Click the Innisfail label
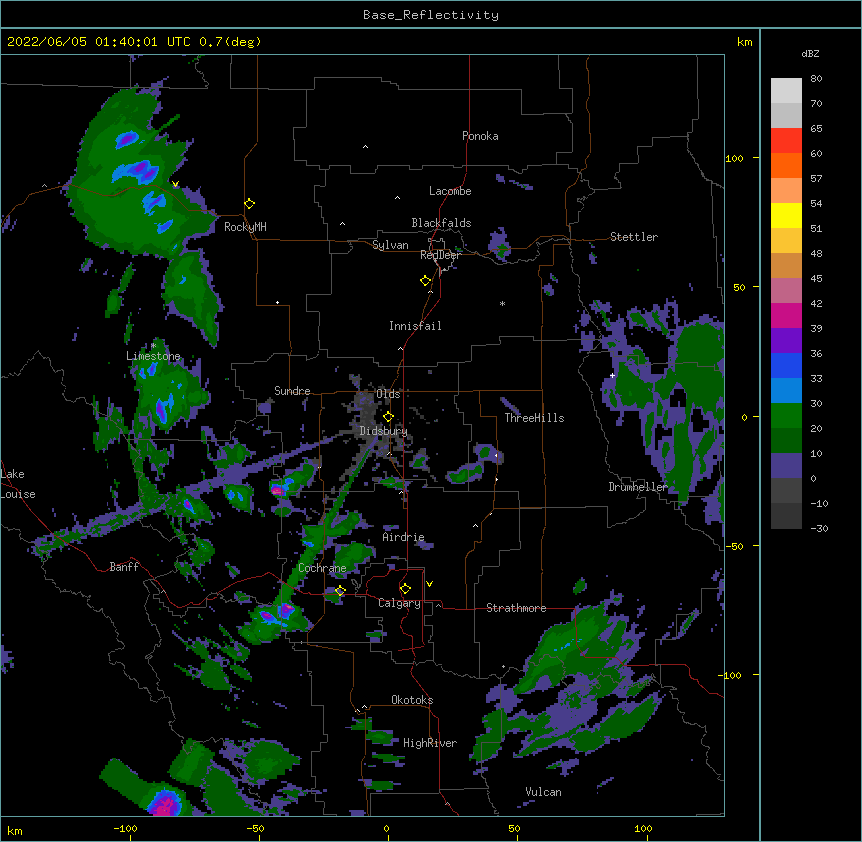The image size is (862, 842). point(415,326)
